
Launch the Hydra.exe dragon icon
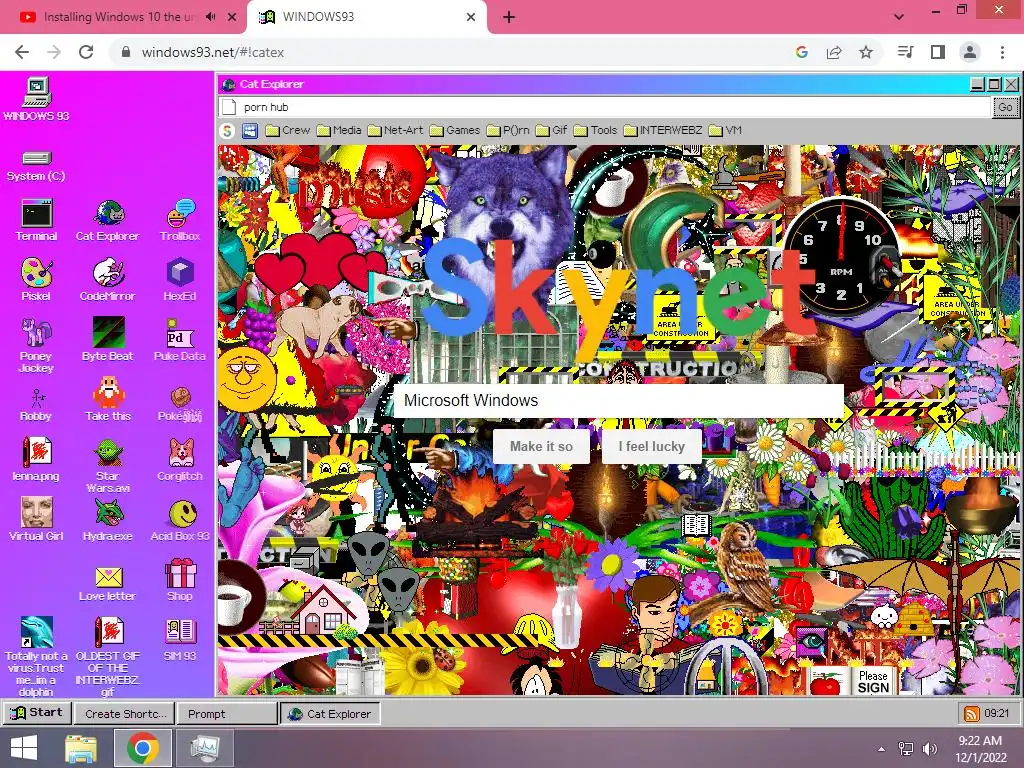tap(108, 519)
